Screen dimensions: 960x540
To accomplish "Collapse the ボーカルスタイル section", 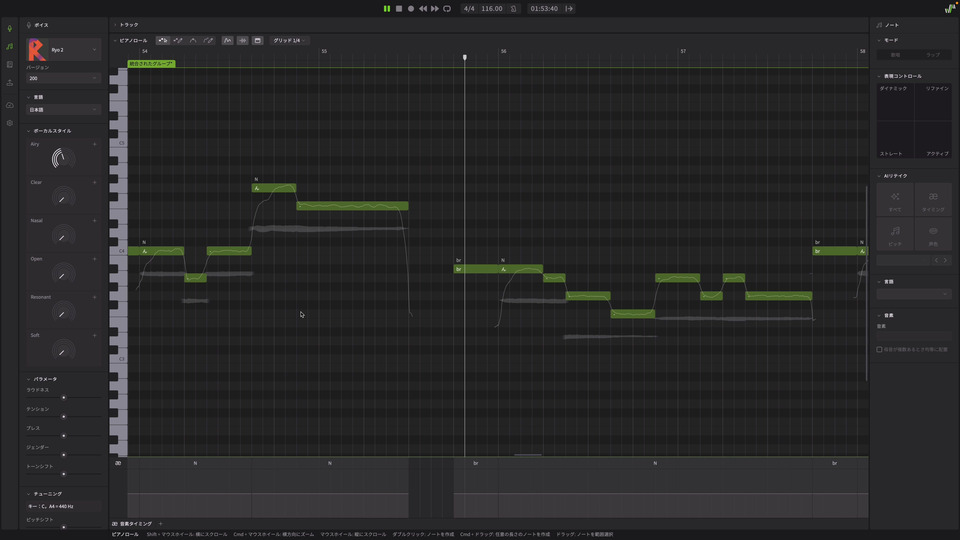I will point(28,131).
